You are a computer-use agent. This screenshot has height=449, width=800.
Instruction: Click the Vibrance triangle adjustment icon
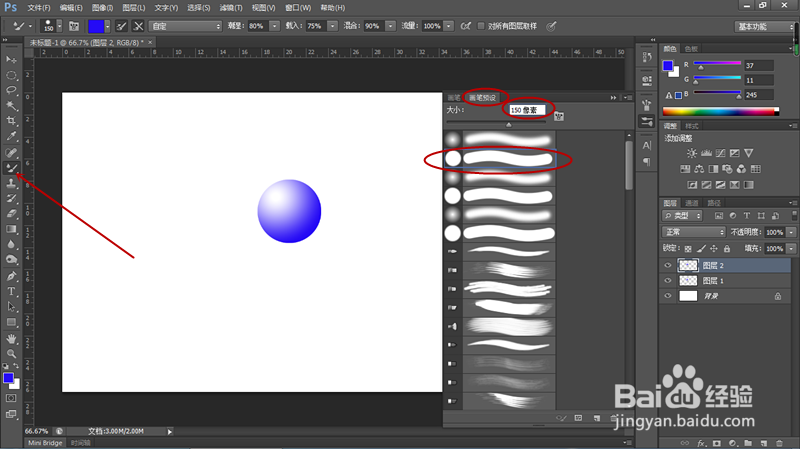[748, 153]
